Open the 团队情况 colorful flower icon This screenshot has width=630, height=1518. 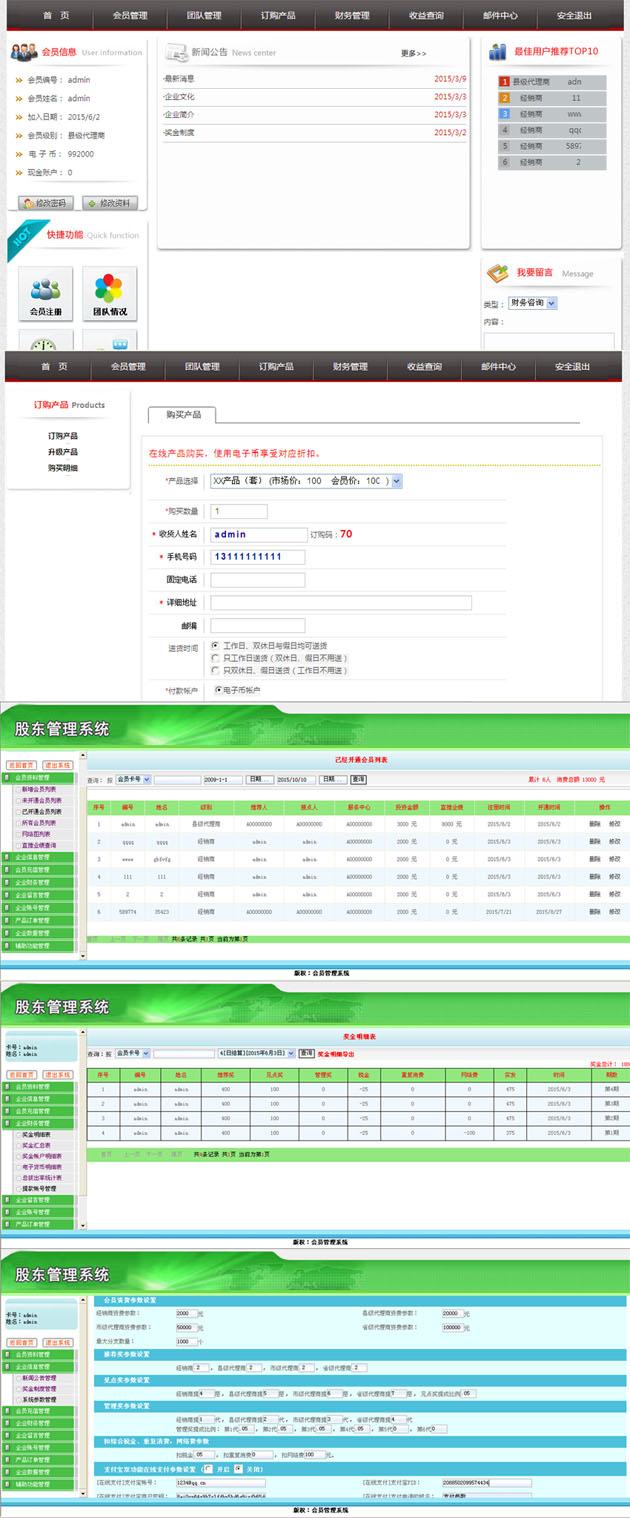click(109, 290)
